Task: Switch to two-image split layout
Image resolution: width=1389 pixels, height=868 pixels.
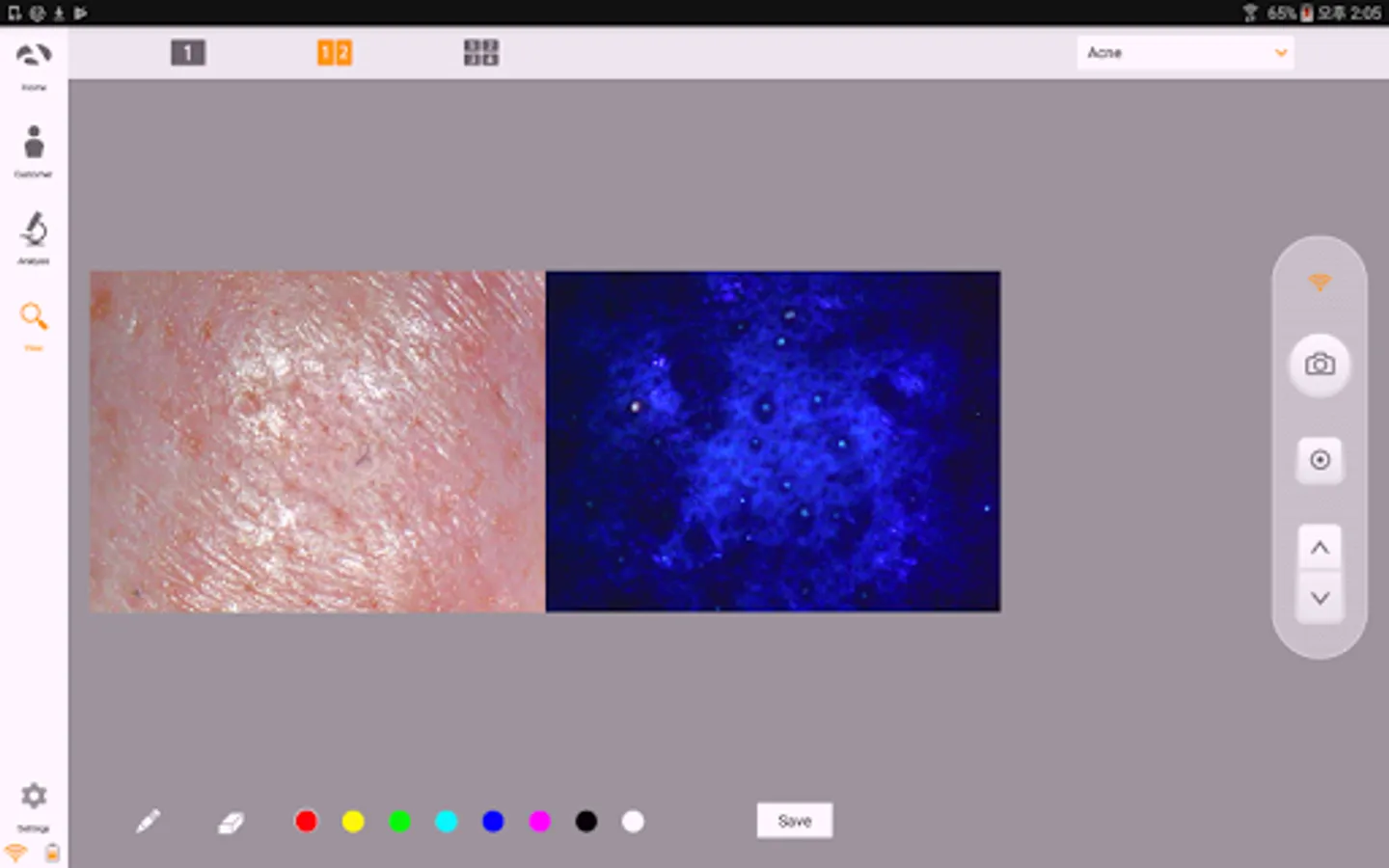Action: pos(335,52)
